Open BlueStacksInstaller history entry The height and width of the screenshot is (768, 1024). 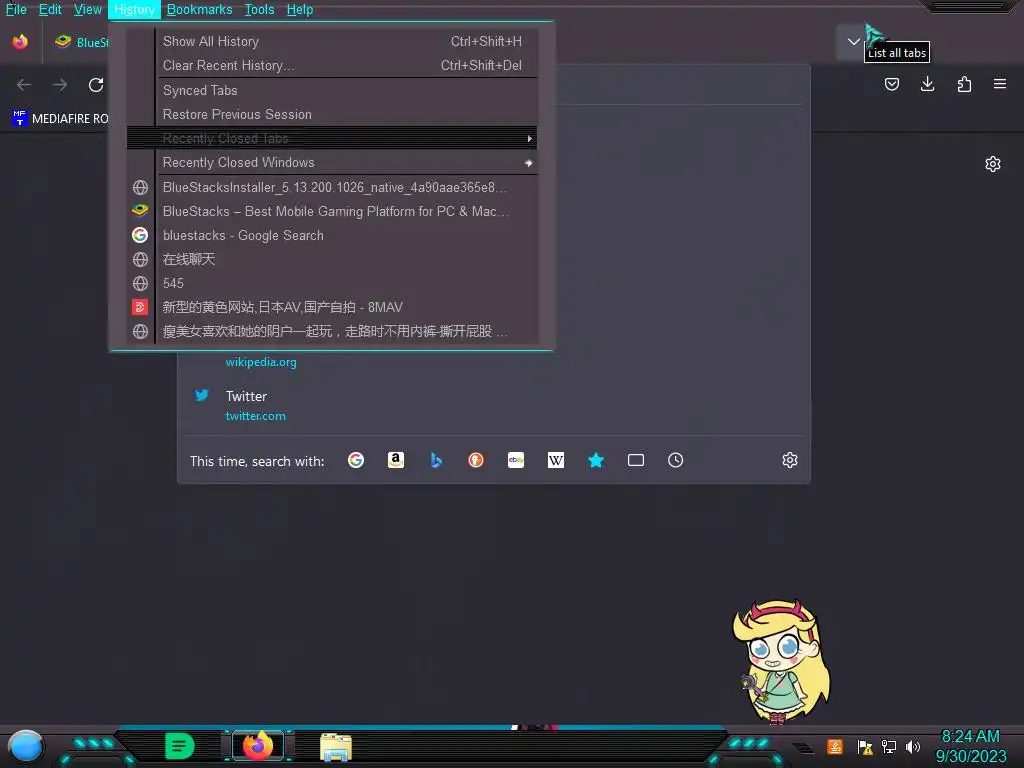(x=332, y=187)
